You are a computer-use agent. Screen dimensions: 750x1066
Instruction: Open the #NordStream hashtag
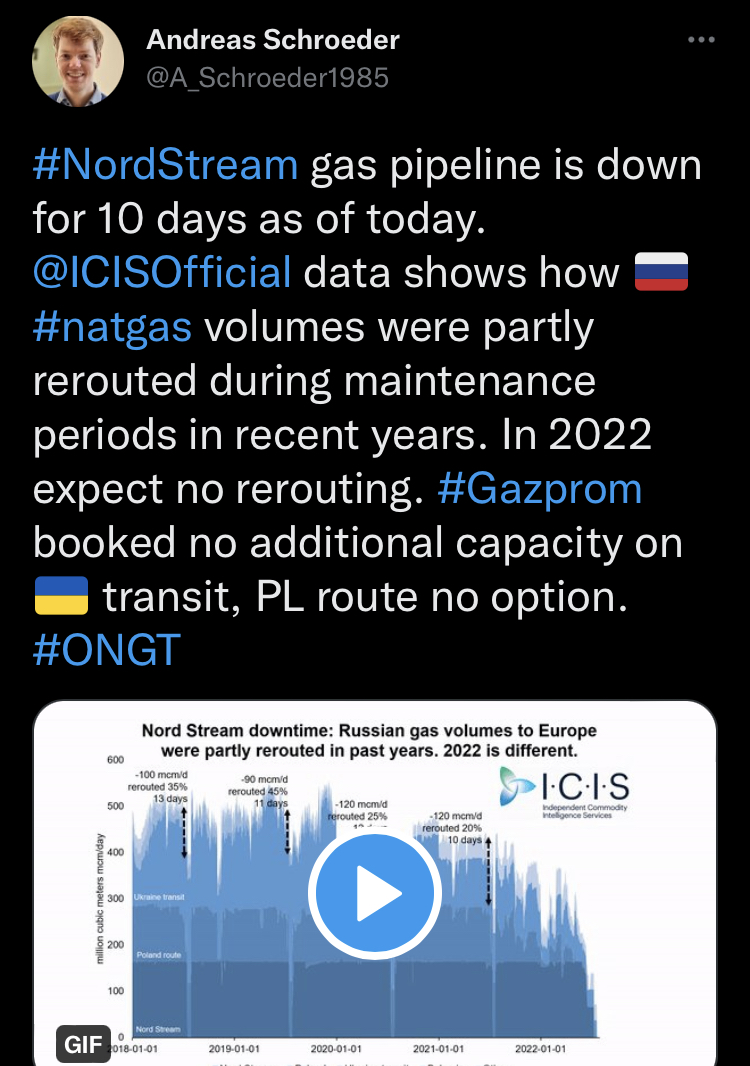click(x=165, y=163)
